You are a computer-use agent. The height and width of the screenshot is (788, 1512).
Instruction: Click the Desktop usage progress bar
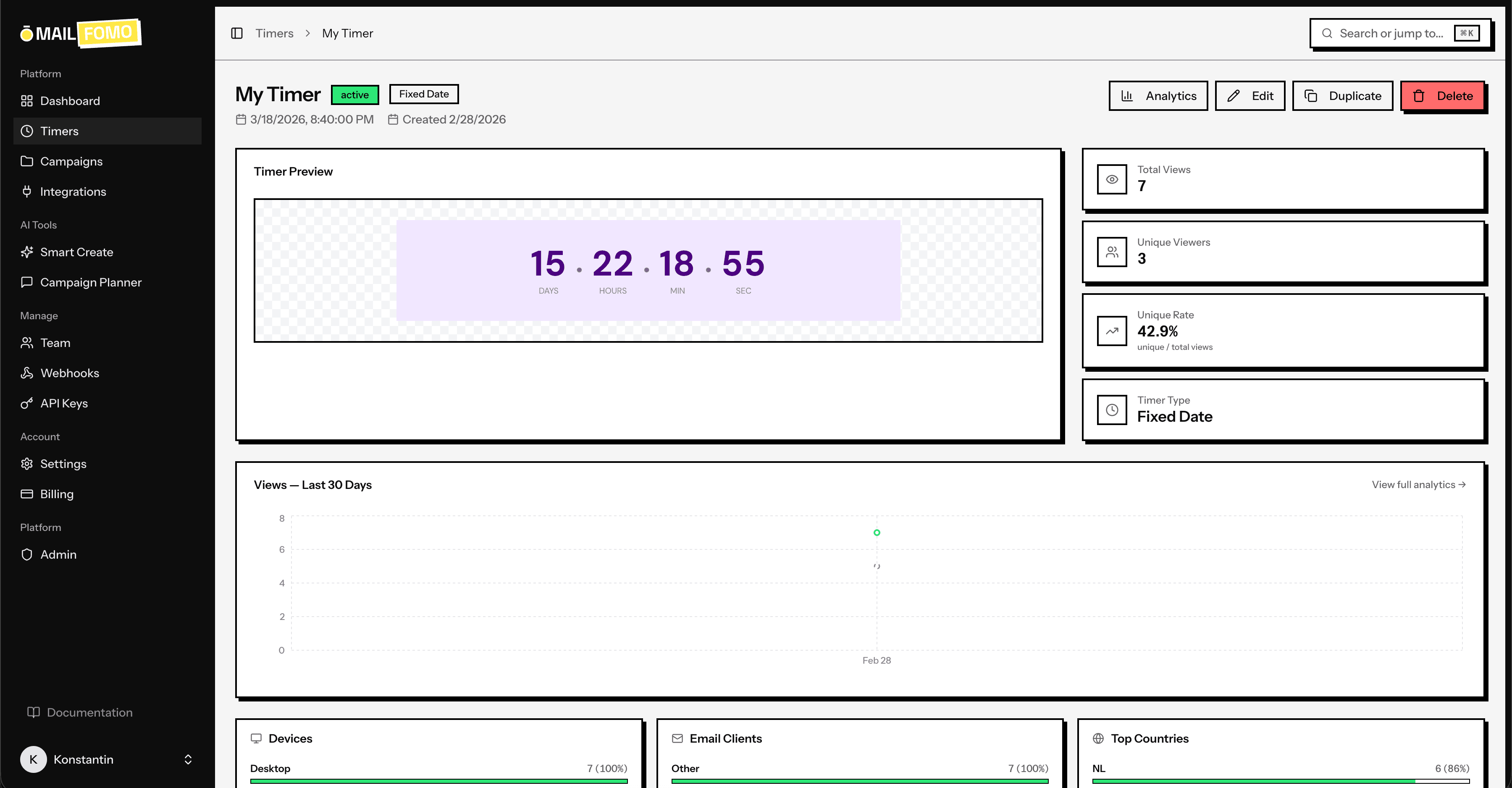pyautogui.click(x=439, y=782)
